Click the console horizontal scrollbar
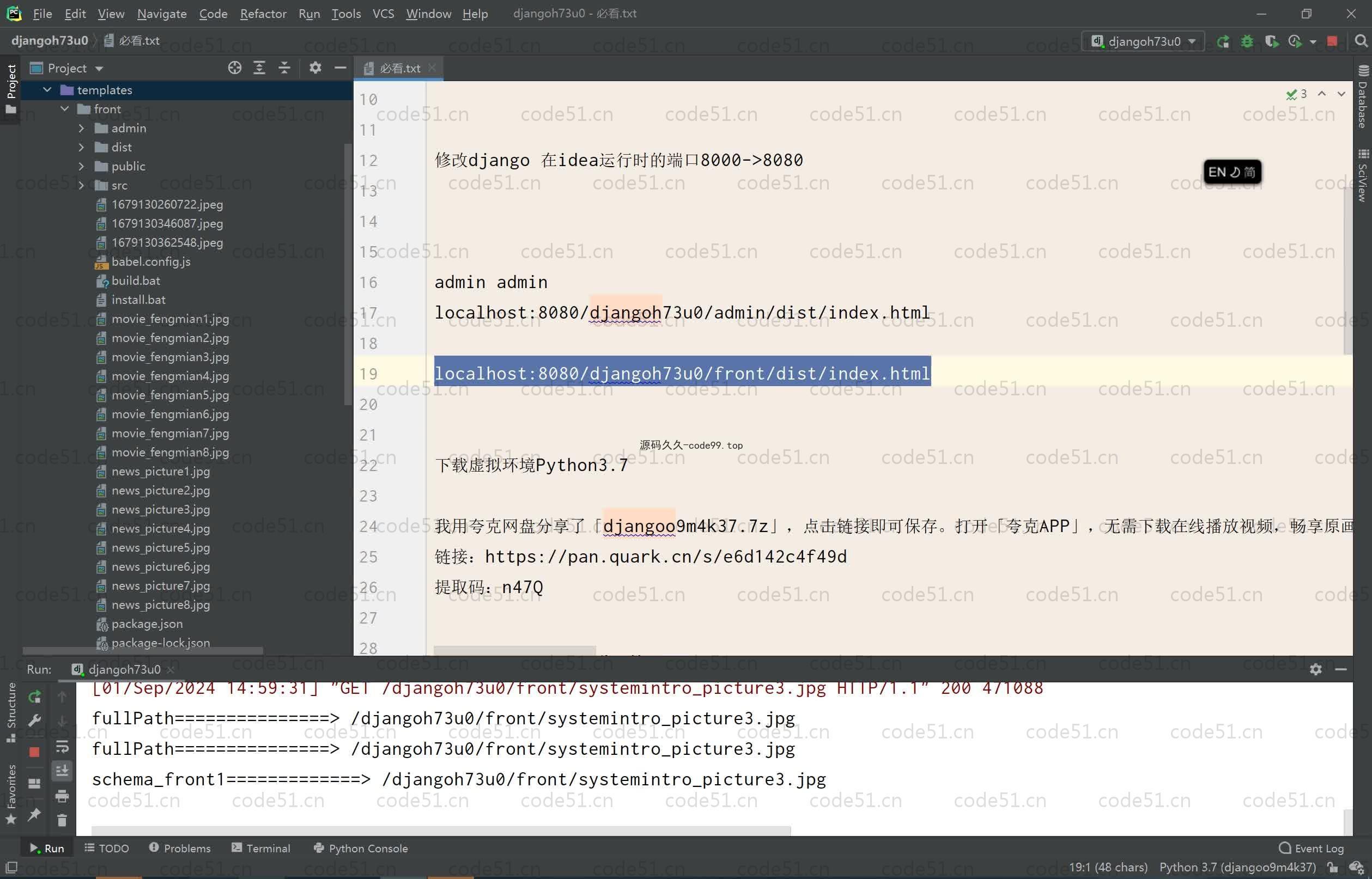Screen dimensions: 1372x879 [x=441, y=831]
